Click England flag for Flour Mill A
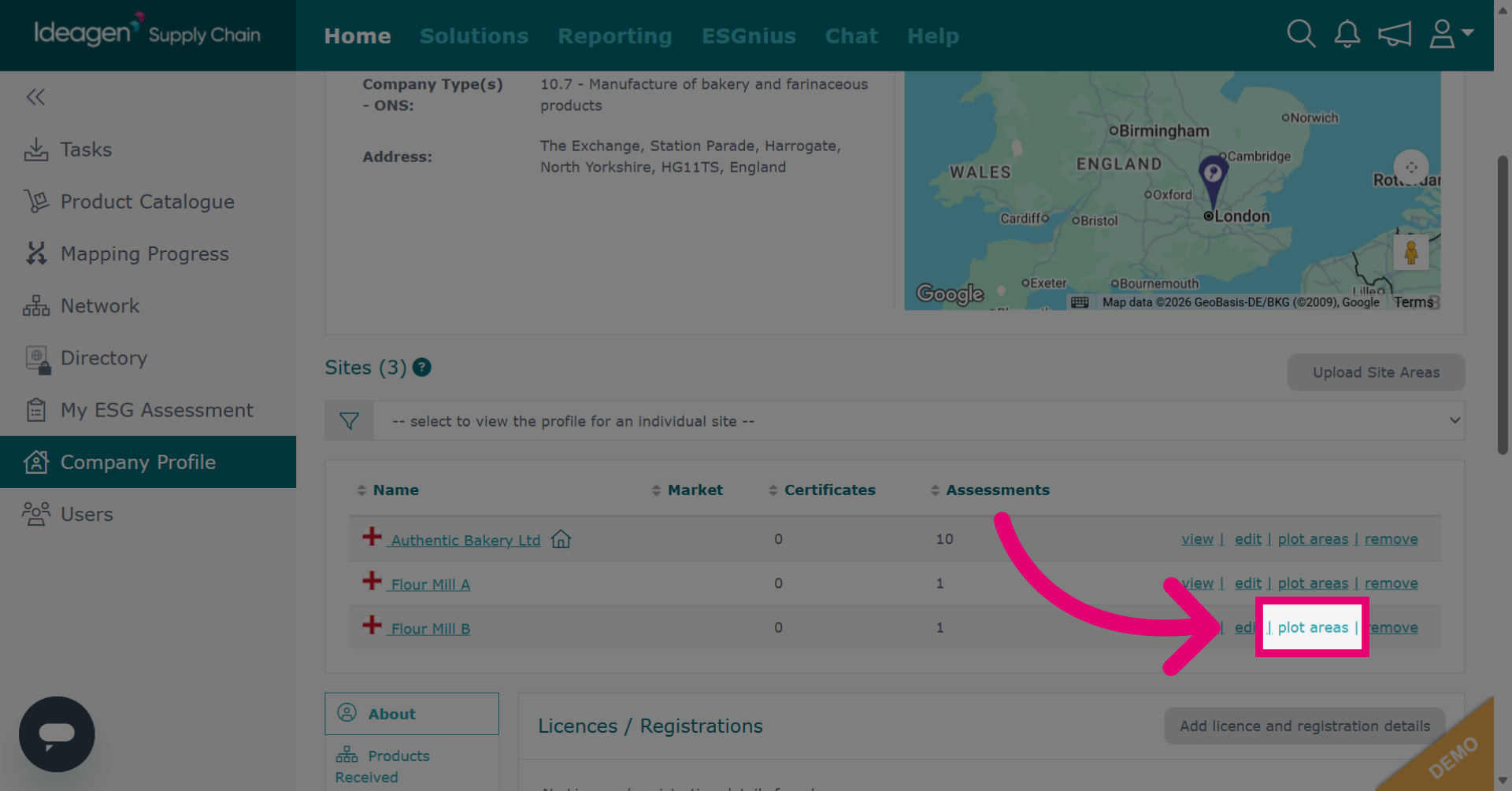1512x791 pixels. [372, 581]
